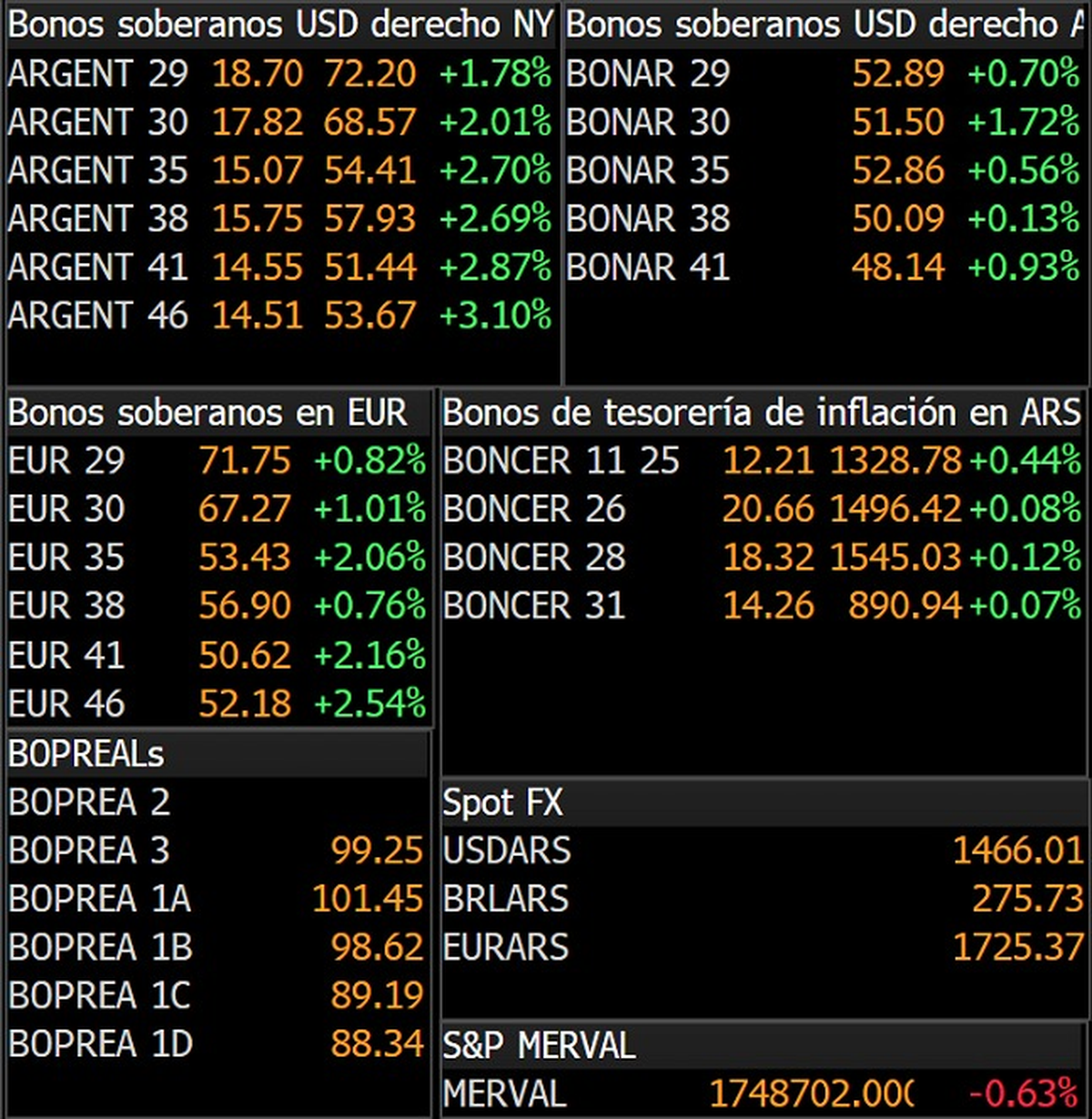Select the EUR 46 row
The height and width of the screenshot is (1119, 1092).
[x=217, y=703]
